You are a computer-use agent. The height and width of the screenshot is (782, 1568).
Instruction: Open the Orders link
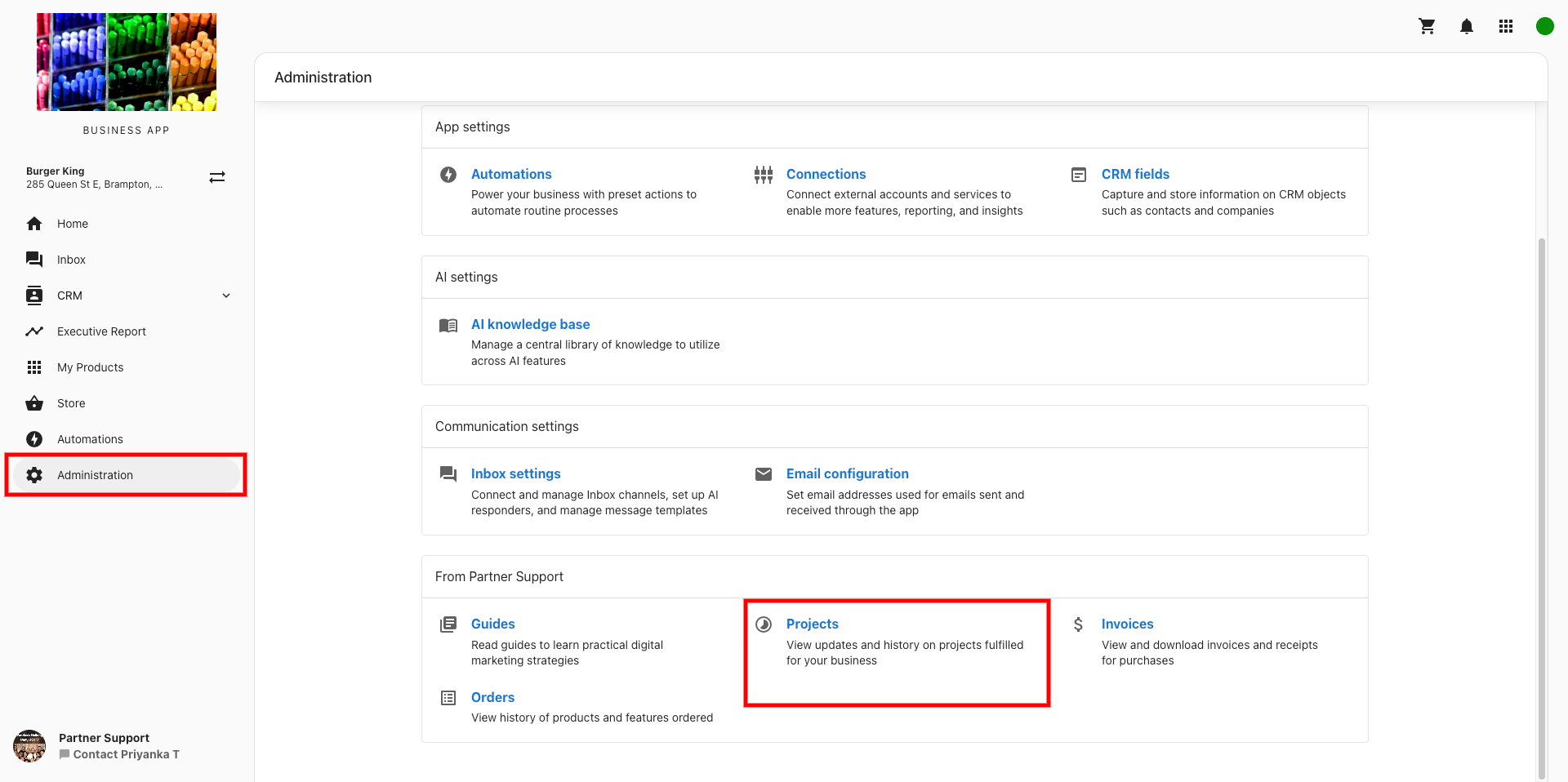pyautogui.click(x=492, y=697)
